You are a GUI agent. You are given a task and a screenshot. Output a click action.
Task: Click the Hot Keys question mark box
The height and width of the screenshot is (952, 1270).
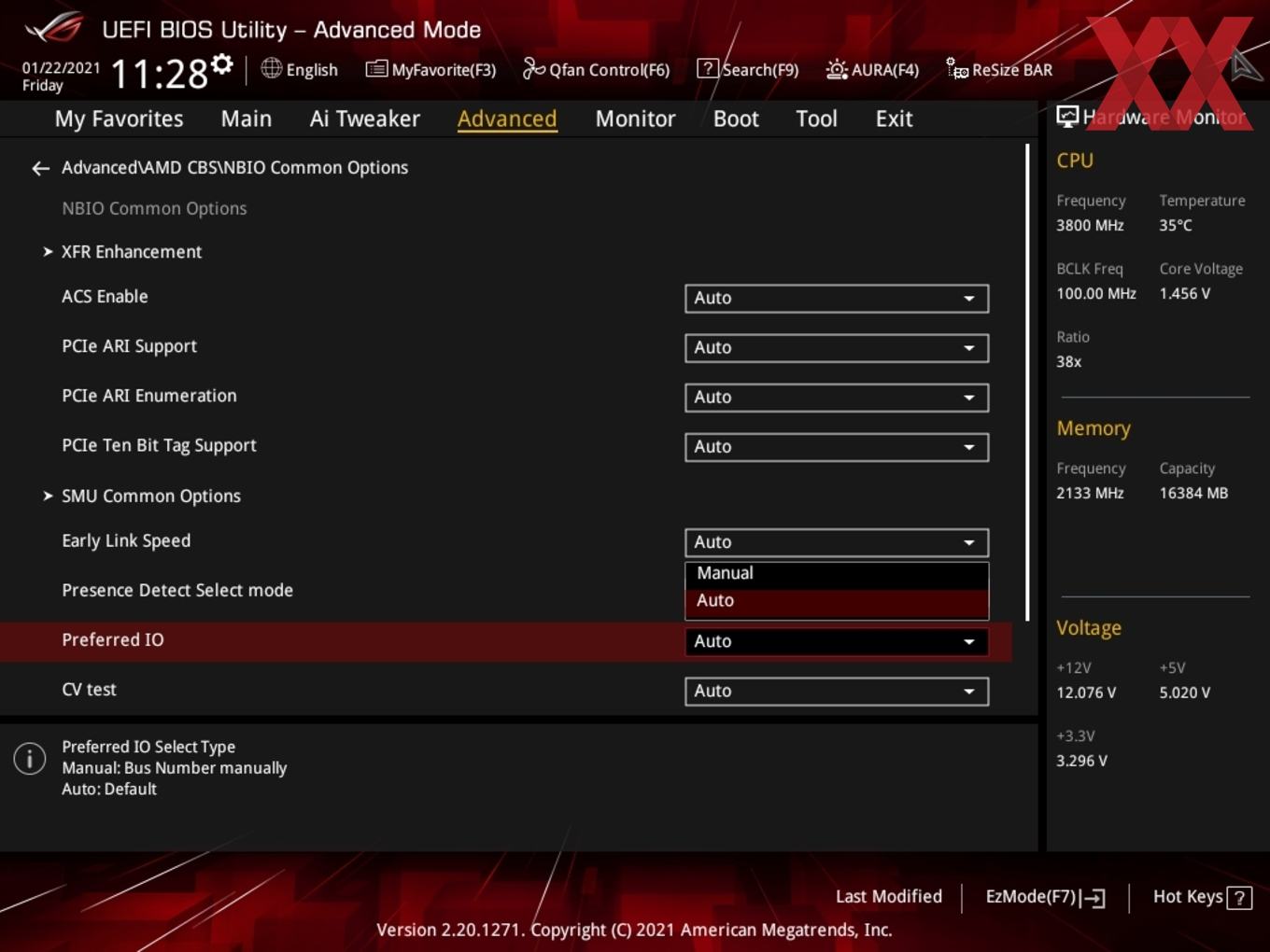[x=1239, y=898]
